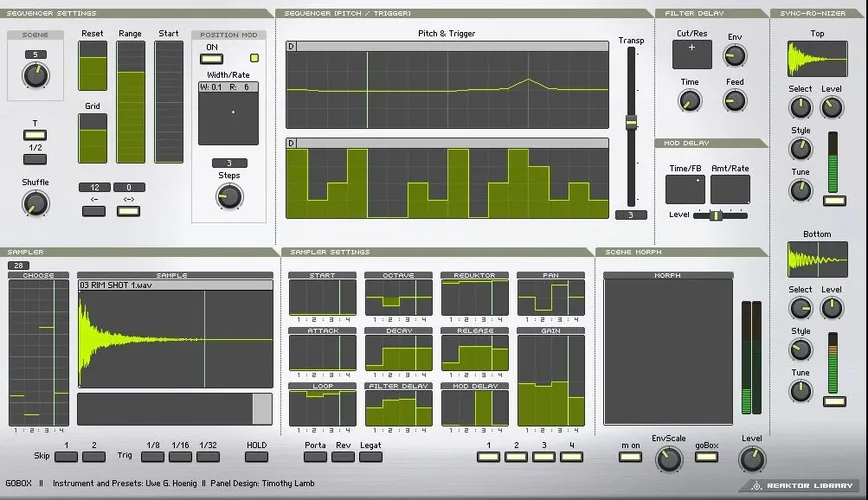This screenshot has height=500, width=868.
Task: Click the Top toggle below level meter
Action: [x=834, y=201]
